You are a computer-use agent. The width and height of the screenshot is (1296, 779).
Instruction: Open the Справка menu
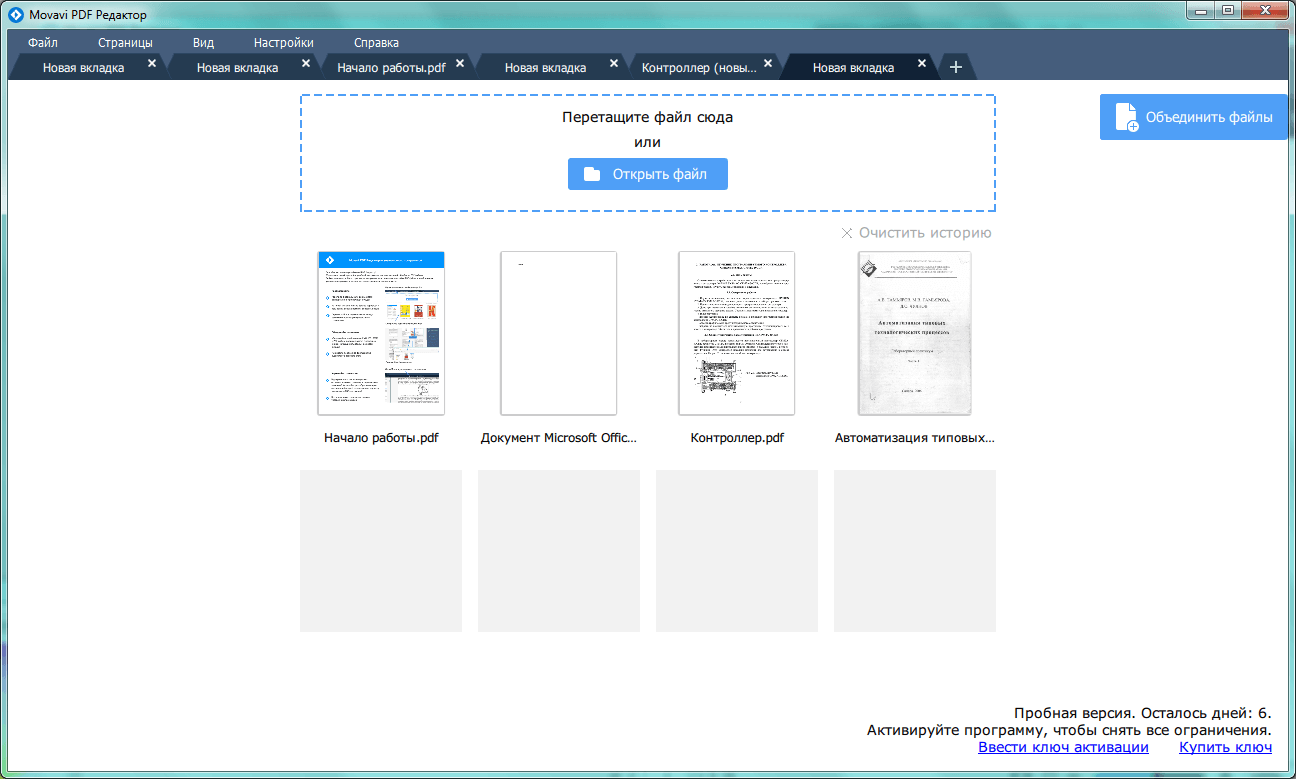(x=376, y=43)
